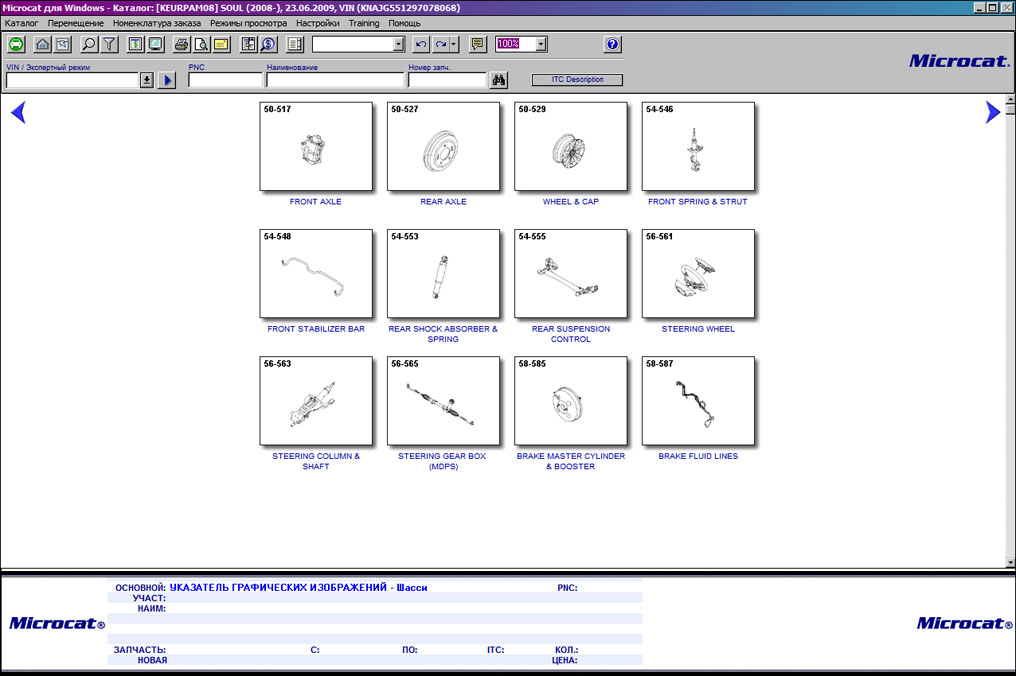Expand the empty toolbar combo box

click(399, 44)
